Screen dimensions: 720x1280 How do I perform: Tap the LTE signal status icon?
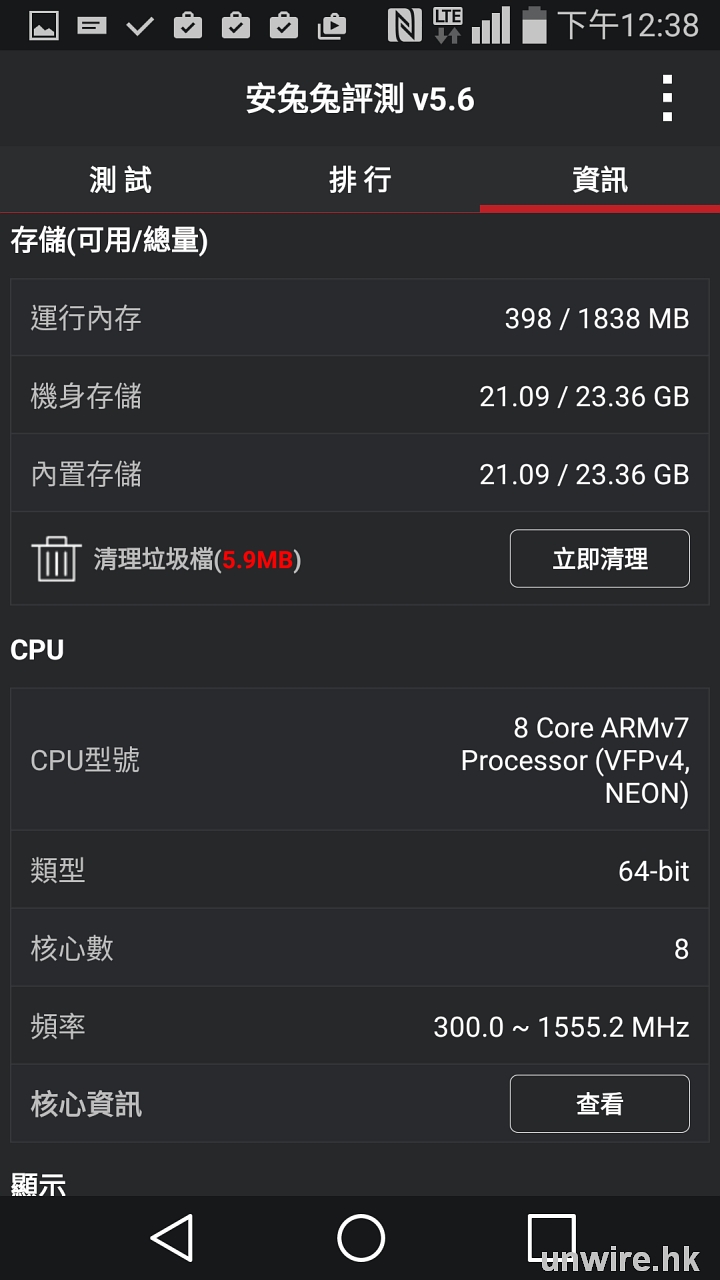pos(448,25)
